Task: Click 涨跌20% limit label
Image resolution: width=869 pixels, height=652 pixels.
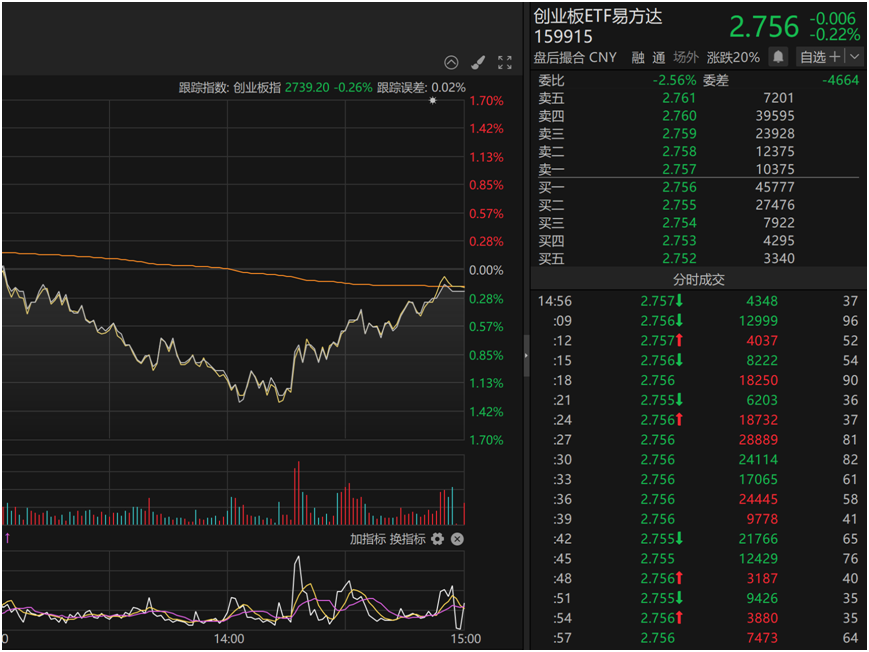Action: point(733,57)
